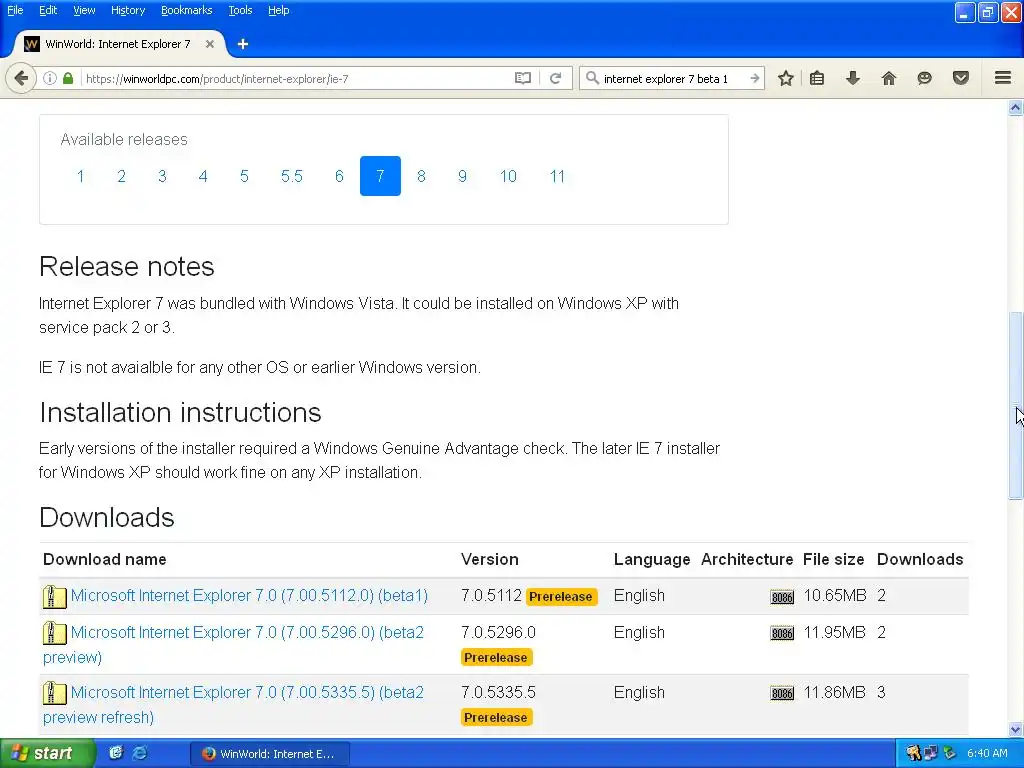The height and width of the screenshot is (768, 1024).
Task: Select release 9
Action: click(x=462, y=176)
